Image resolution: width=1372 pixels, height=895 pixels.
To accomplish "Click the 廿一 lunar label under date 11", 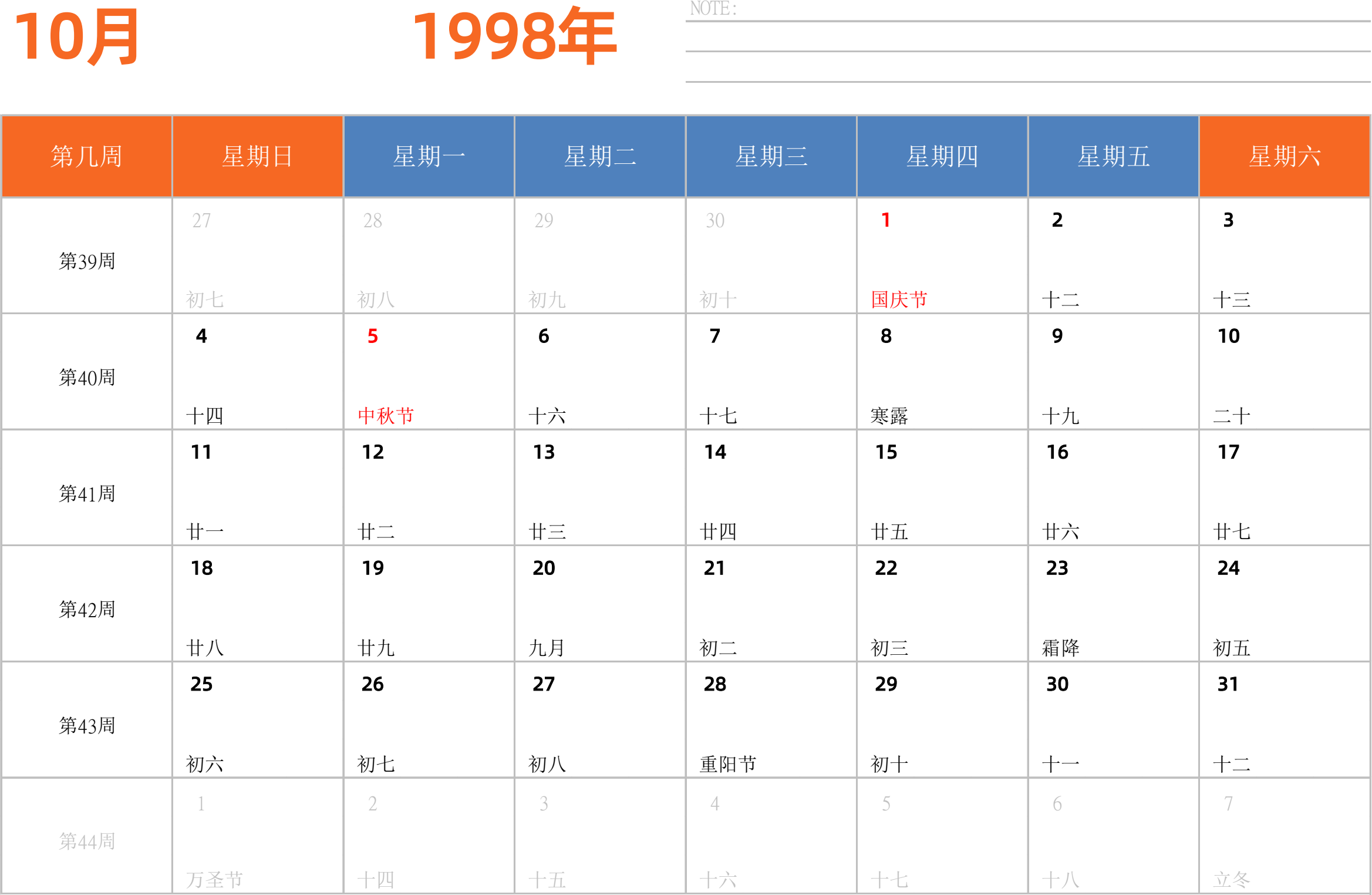I will tap(205, 532).
